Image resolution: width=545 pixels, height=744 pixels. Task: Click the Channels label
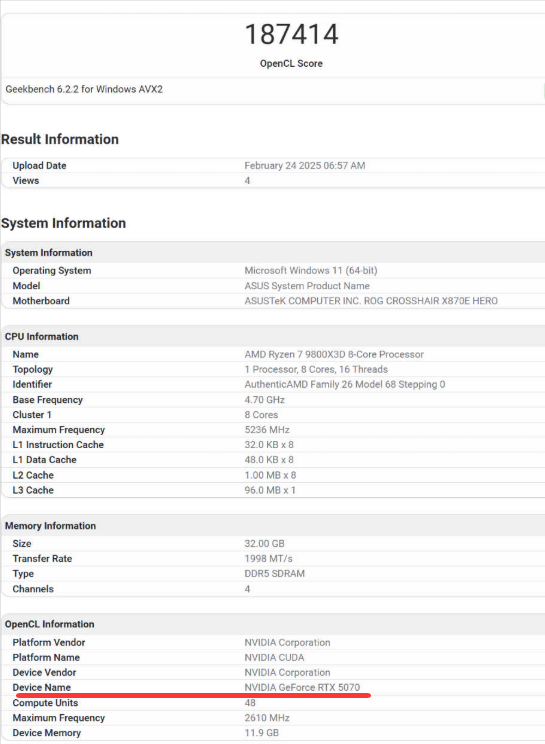[x=33, y=589]
